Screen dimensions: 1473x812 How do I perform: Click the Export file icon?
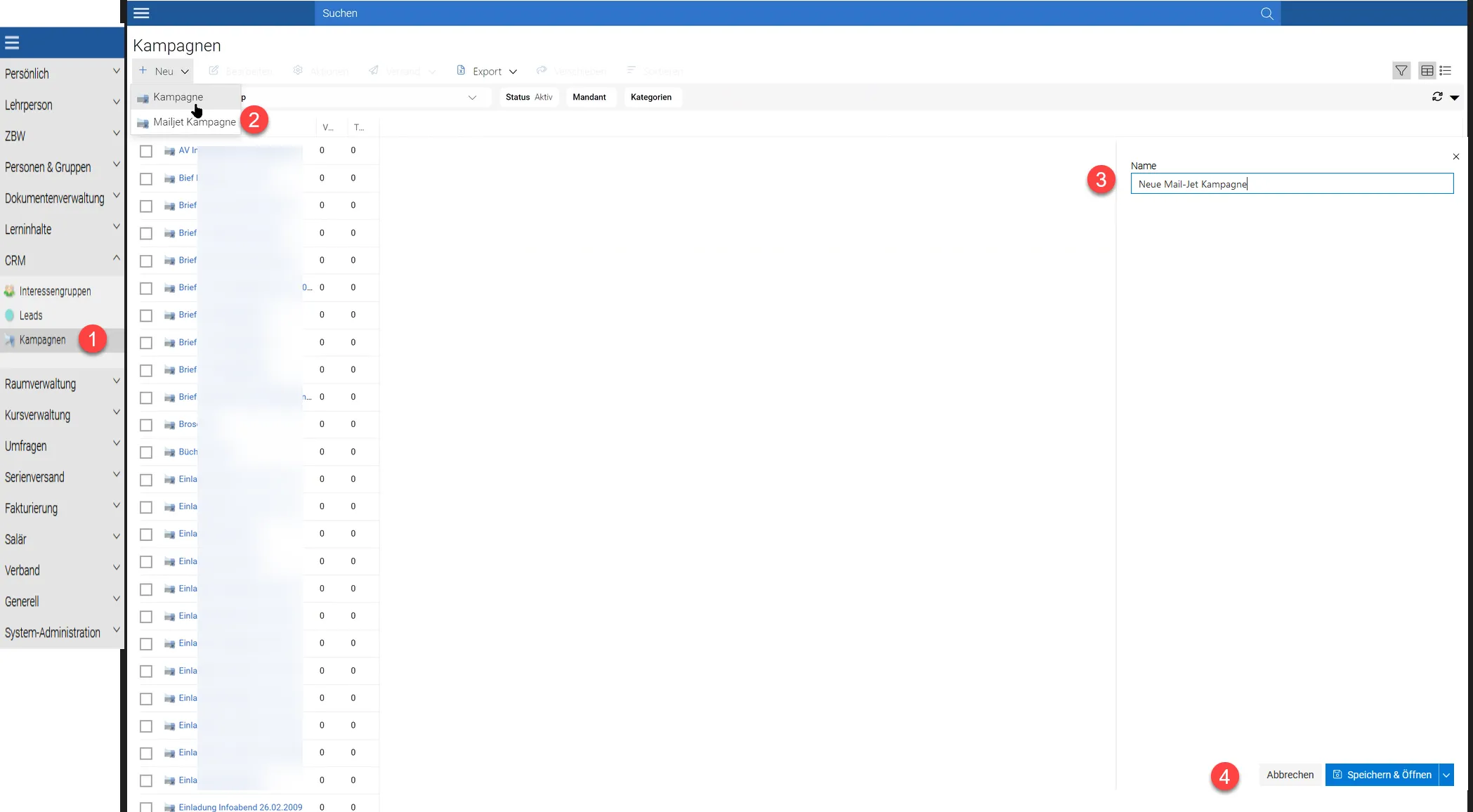pos(461,70)
